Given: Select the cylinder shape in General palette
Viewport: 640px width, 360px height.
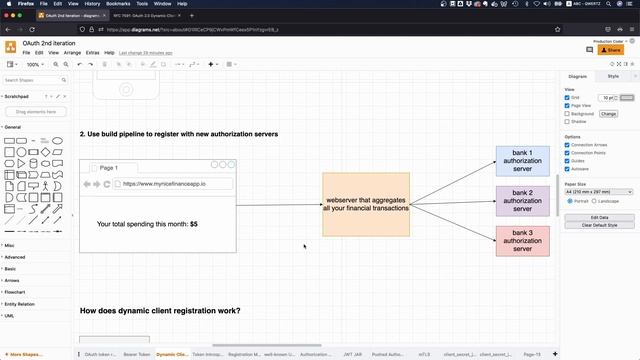Looking at the screenshot, I should point(33,164).
